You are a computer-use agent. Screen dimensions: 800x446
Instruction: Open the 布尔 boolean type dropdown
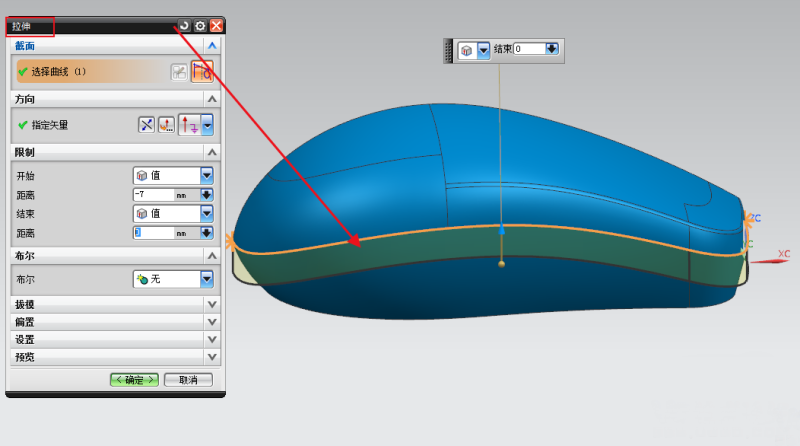click(207, 280)
